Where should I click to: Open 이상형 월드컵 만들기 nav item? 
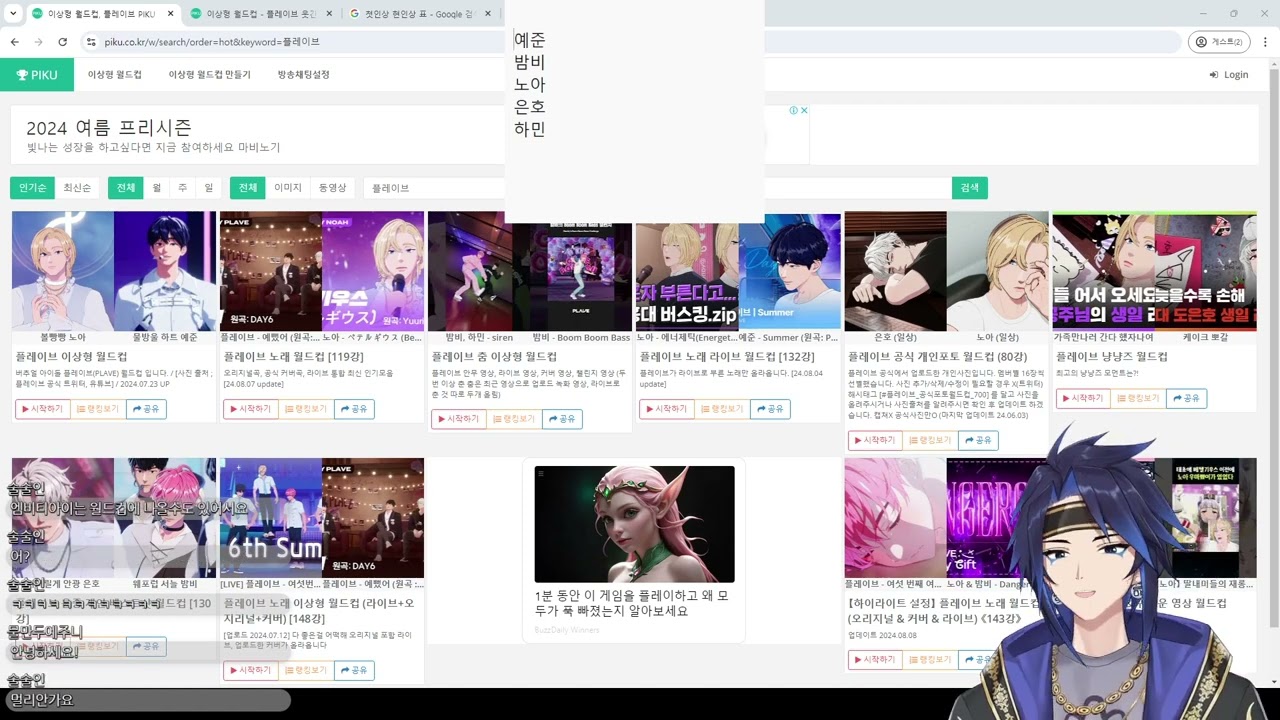(210, 75)
